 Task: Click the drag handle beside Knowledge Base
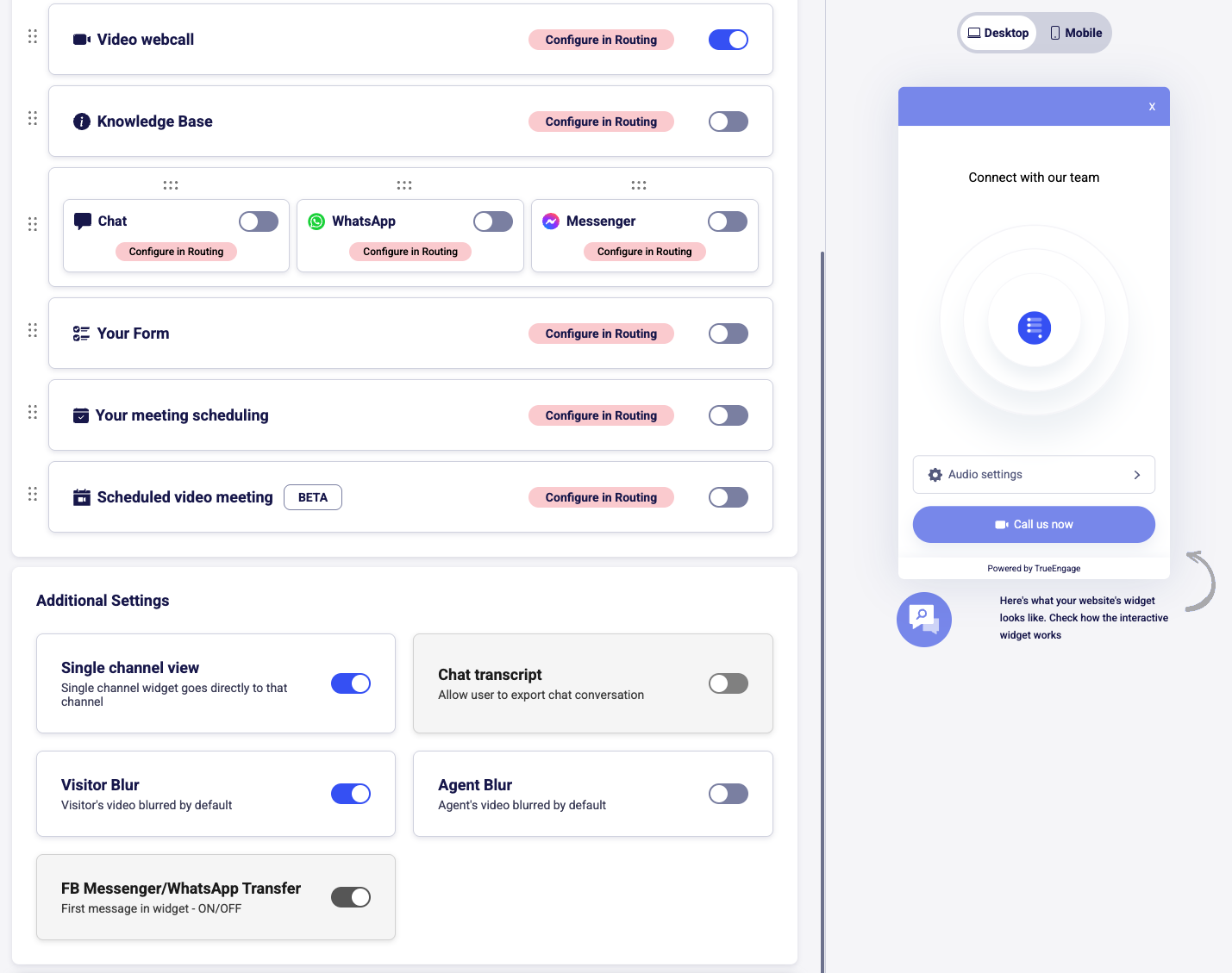[x=33, y=118]
